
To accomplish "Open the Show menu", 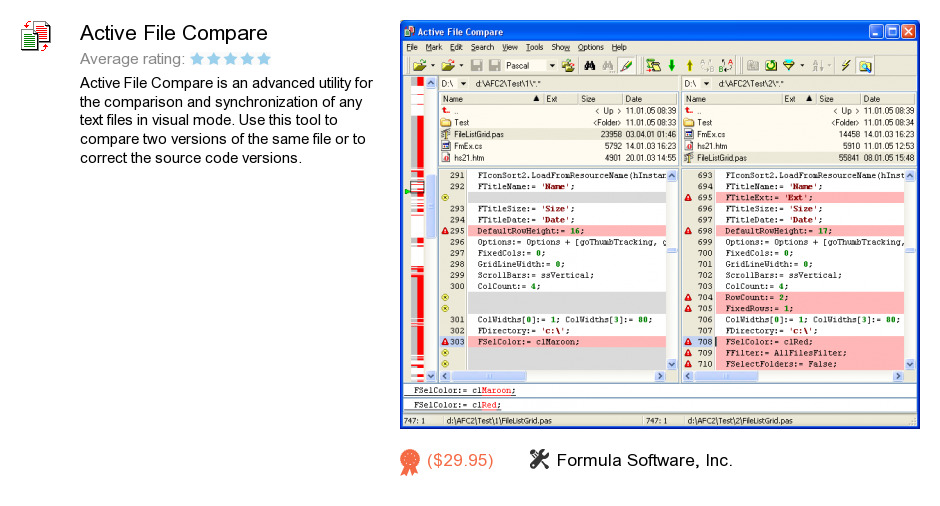I will 561,47.
